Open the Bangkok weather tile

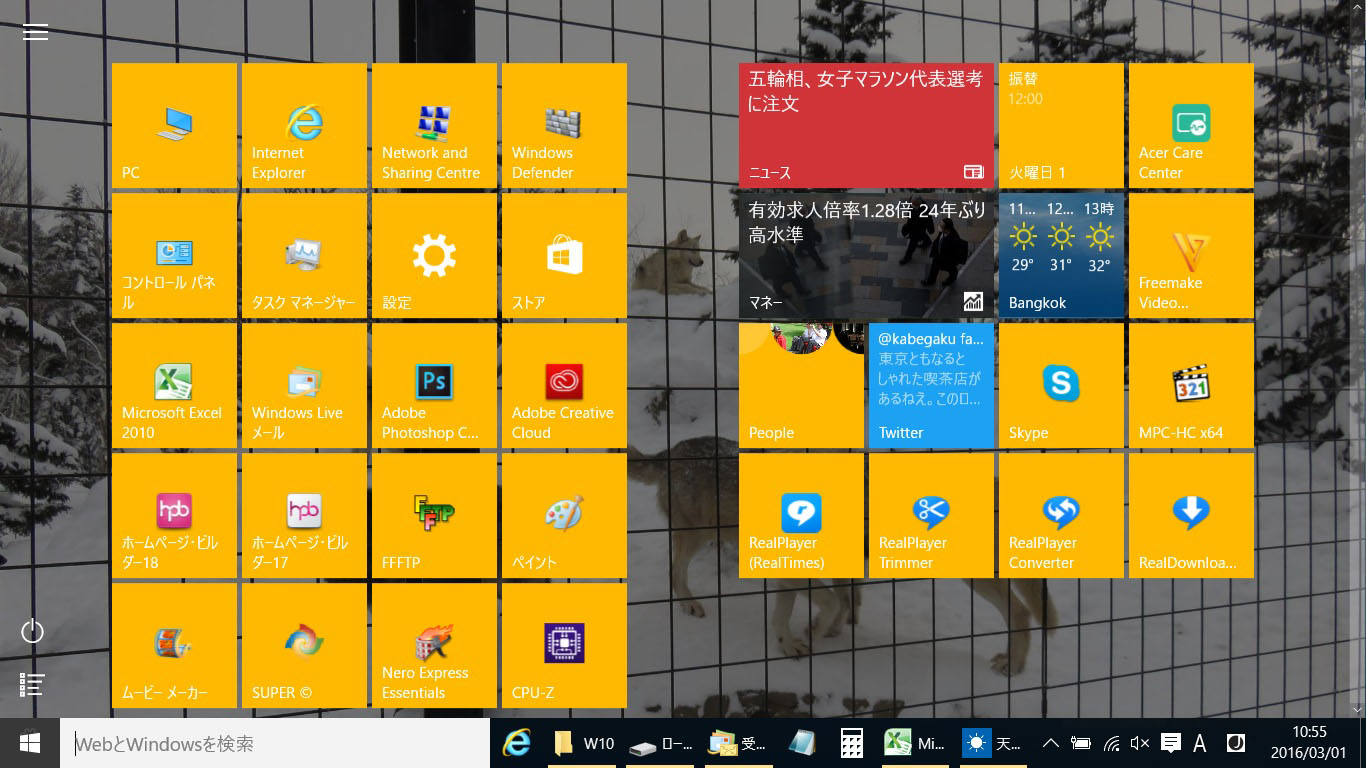click(x=1061, y=255)
